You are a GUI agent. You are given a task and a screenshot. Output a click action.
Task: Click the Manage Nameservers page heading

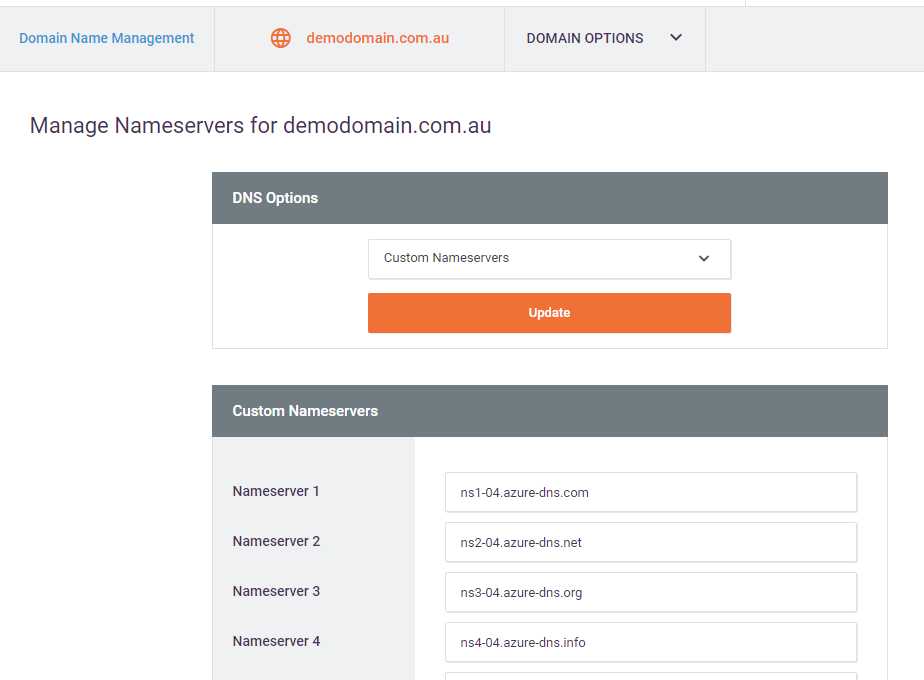click(260, 126)
